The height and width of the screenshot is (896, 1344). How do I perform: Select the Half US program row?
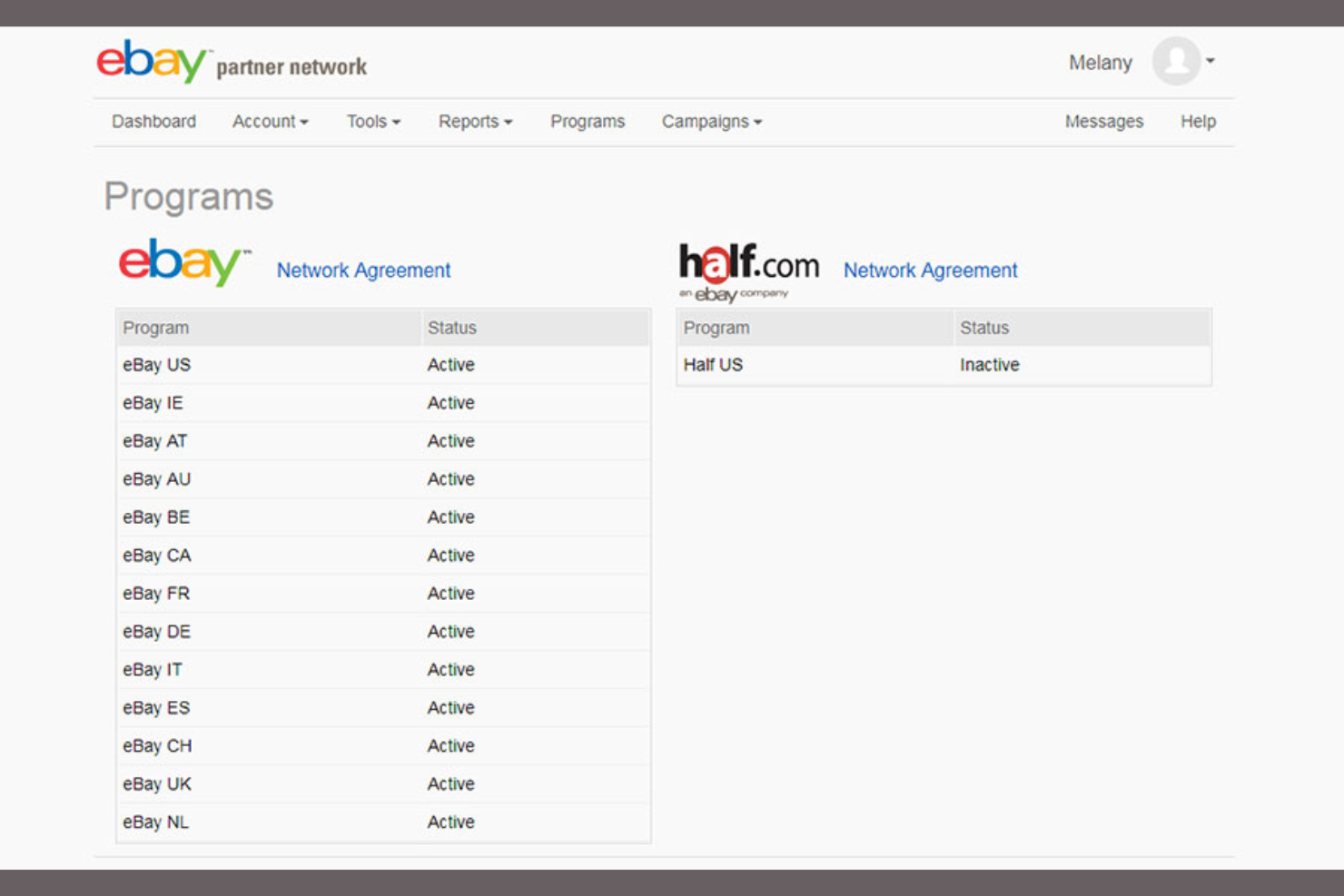tap(944, 365)
